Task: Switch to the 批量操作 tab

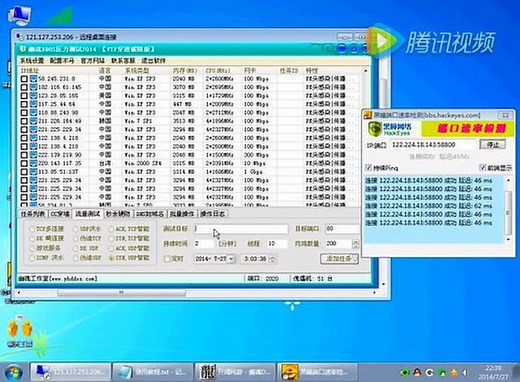Action: tap(182, 214)
